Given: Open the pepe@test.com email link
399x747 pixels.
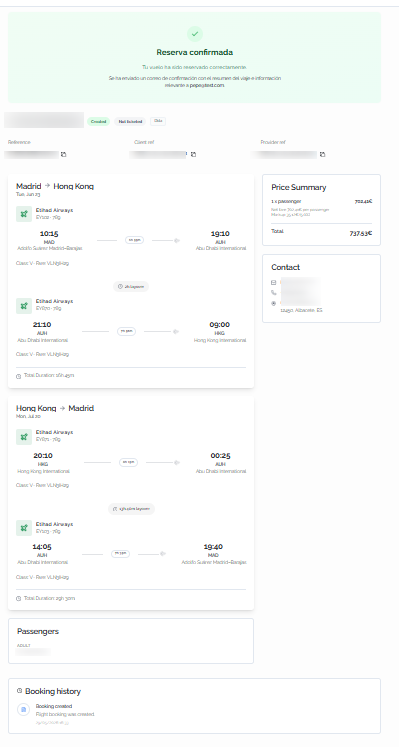Looking at the screenshot, I should pos(207,85).
